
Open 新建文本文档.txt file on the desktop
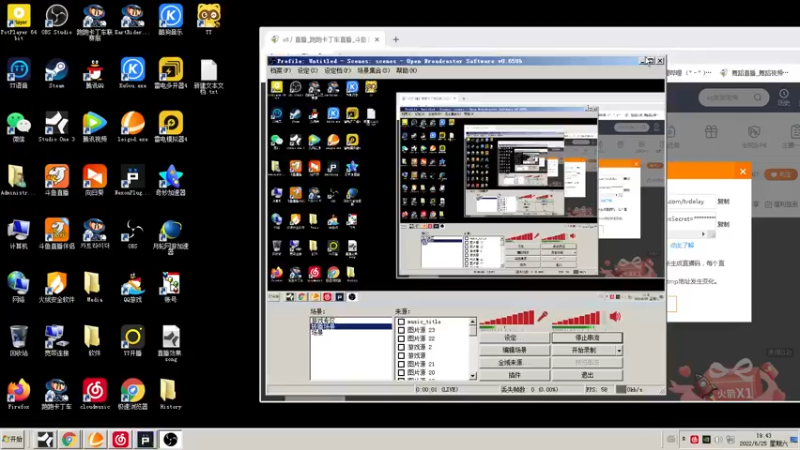point(209,77)
